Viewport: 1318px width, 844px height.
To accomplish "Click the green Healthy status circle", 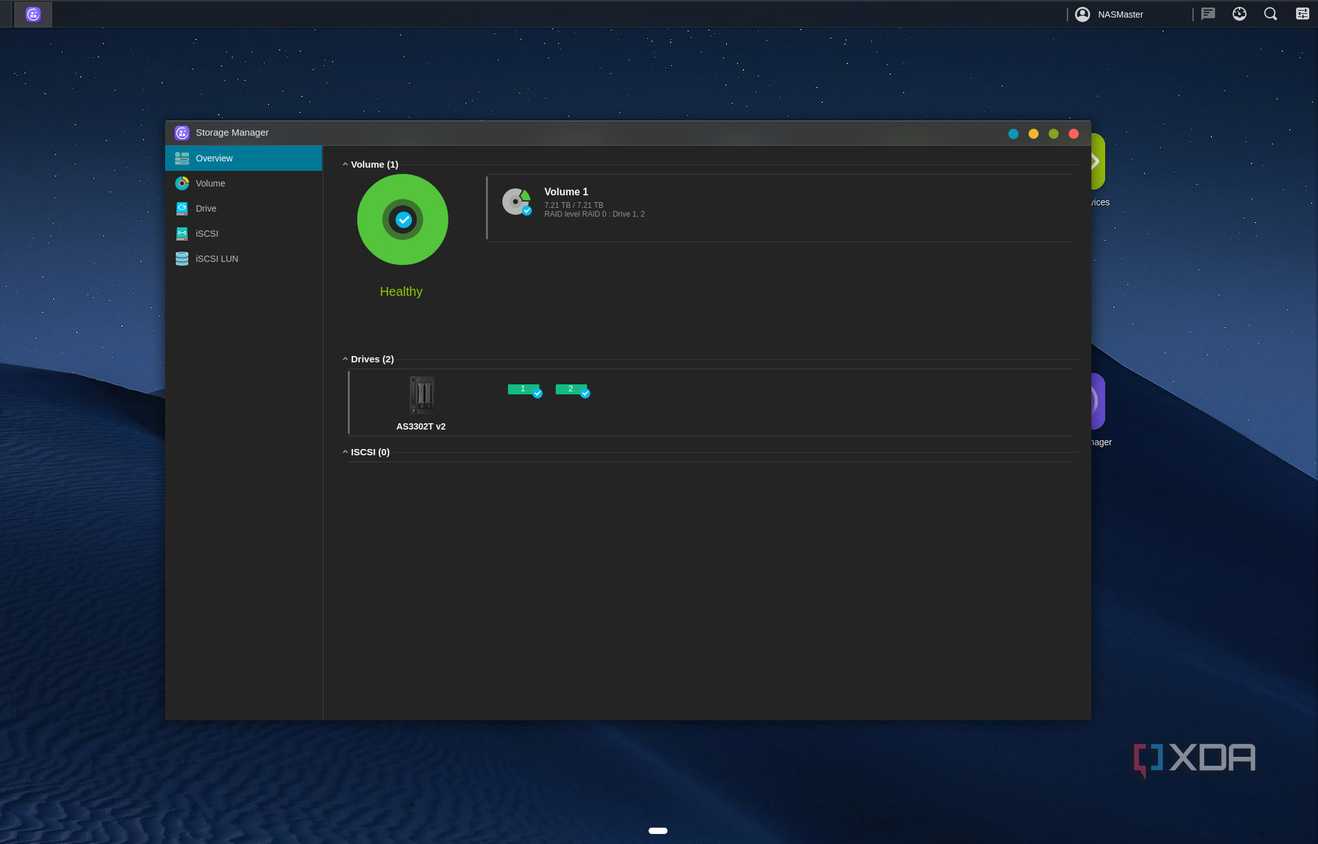I will [402, 220].
